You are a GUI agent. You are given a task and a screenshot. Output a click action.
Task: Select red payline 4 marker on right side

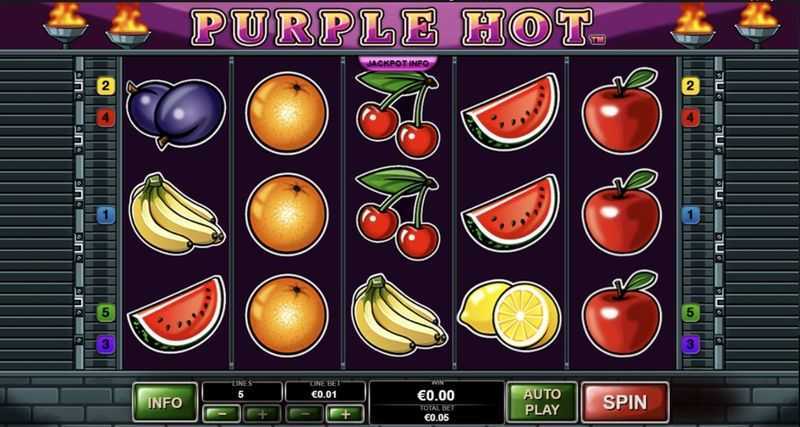pyautogui.click(x=690, y=118)
